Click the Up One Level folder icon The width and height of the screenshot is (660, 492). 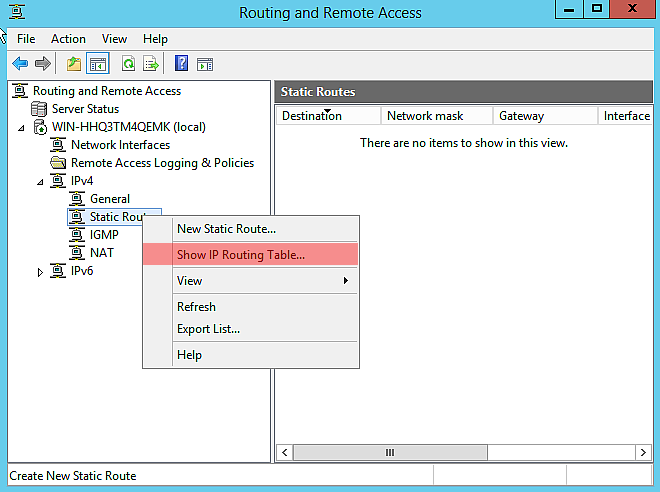coord(73,64)
